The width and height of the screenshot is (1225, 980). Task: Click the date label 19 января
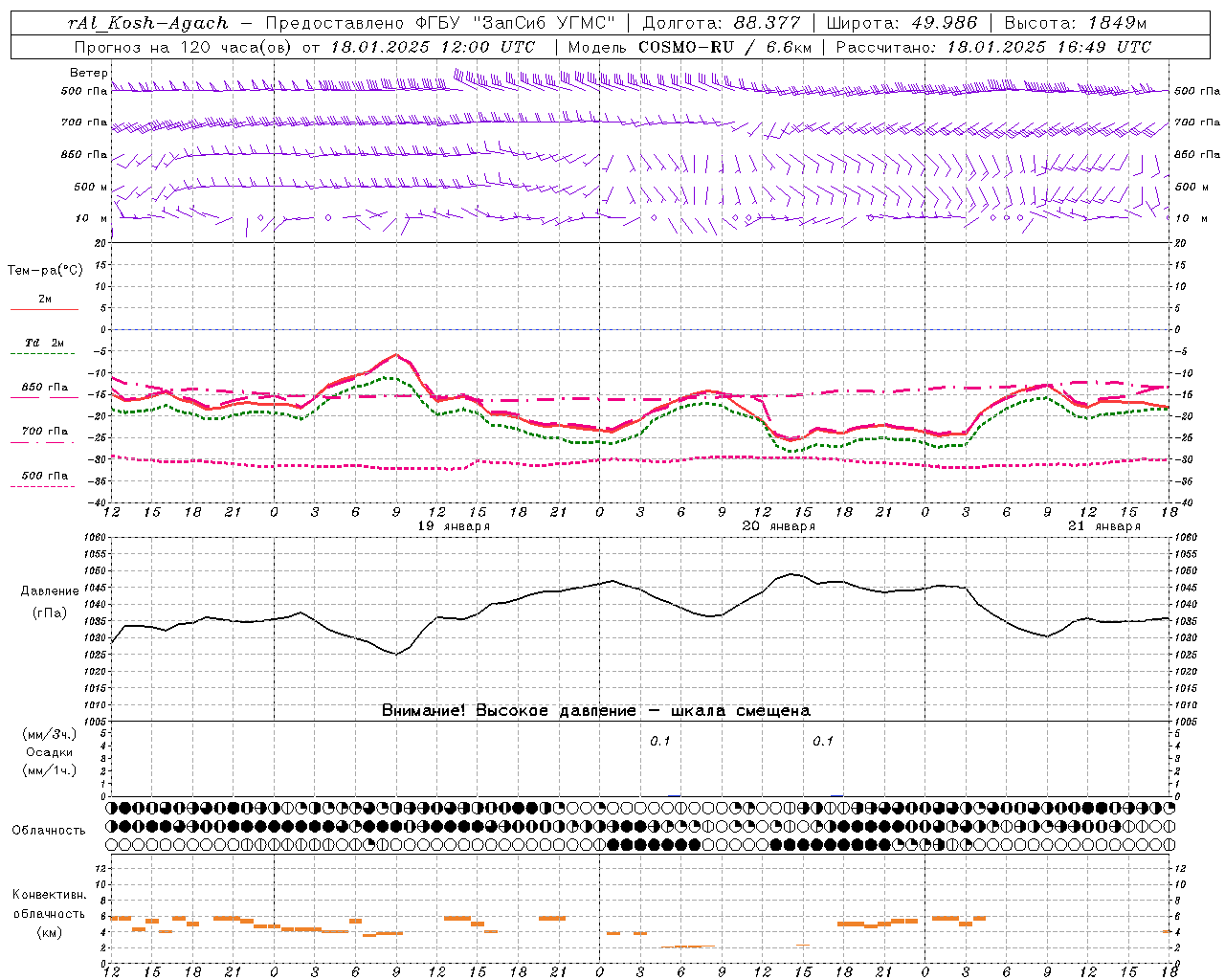[454, 526]
